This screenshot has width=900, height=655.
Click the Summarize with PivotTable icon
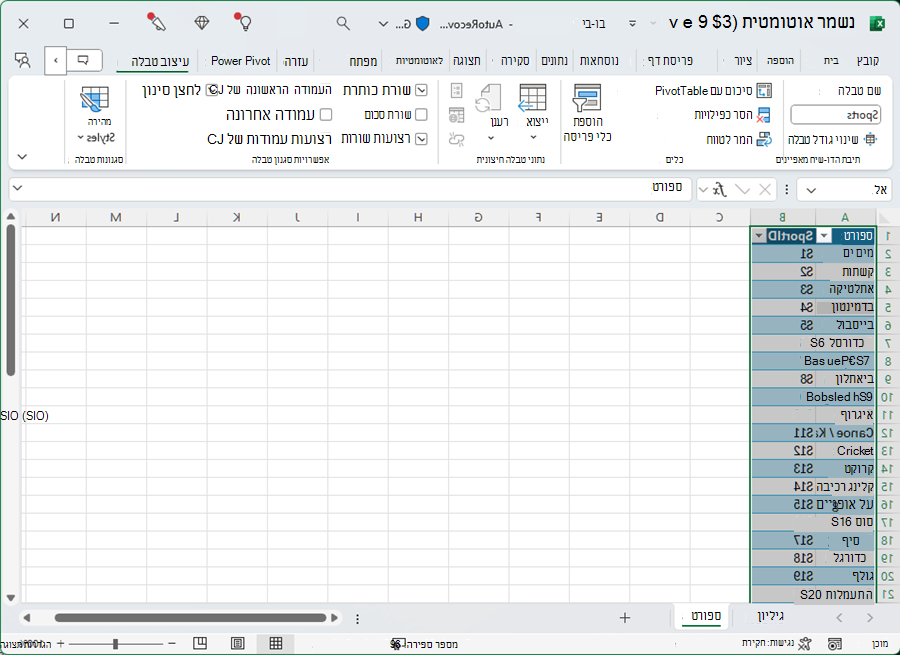tap(764, 91)
